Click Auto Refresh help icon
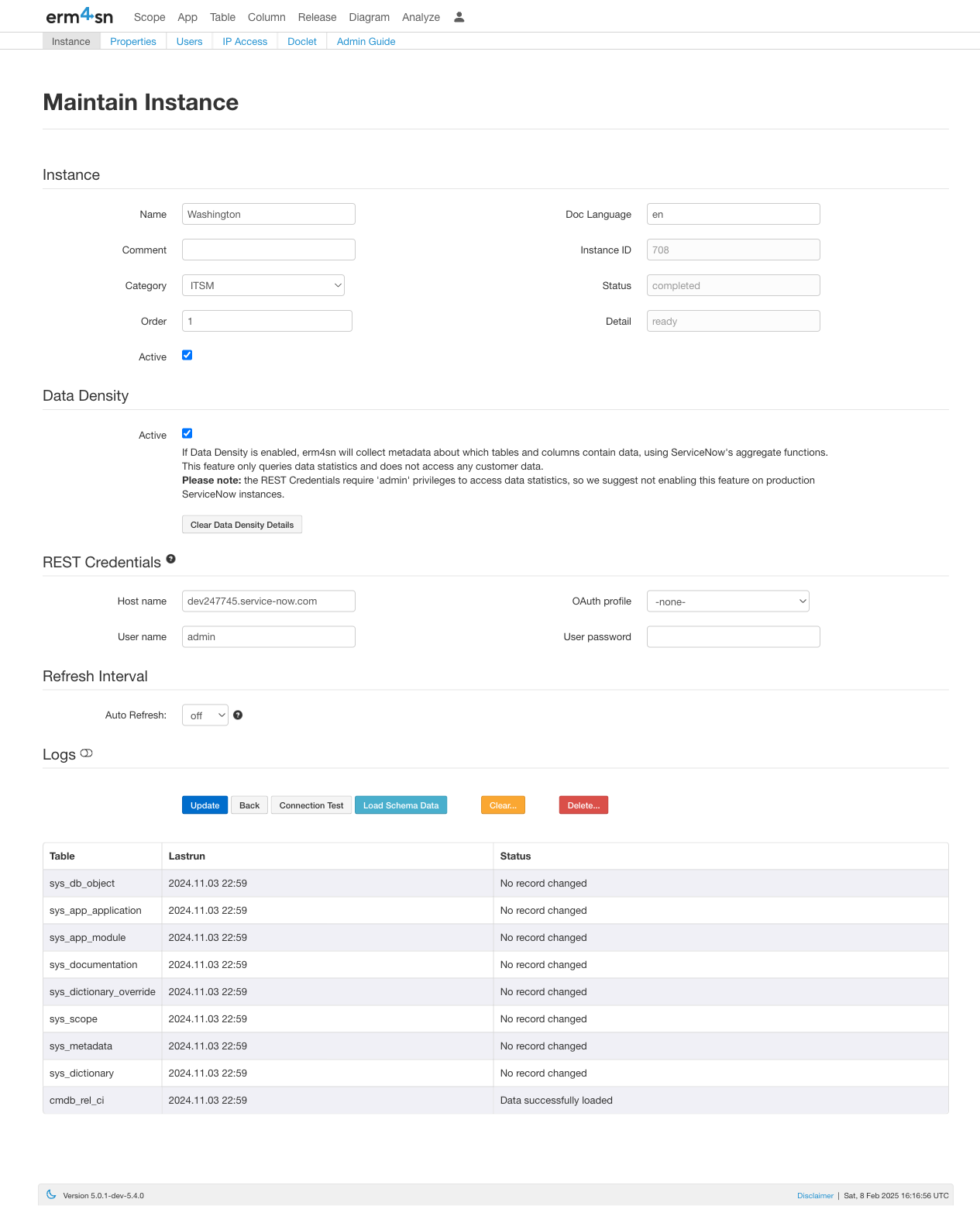This screenshot has width=980, height=1206. click(238, 715)
